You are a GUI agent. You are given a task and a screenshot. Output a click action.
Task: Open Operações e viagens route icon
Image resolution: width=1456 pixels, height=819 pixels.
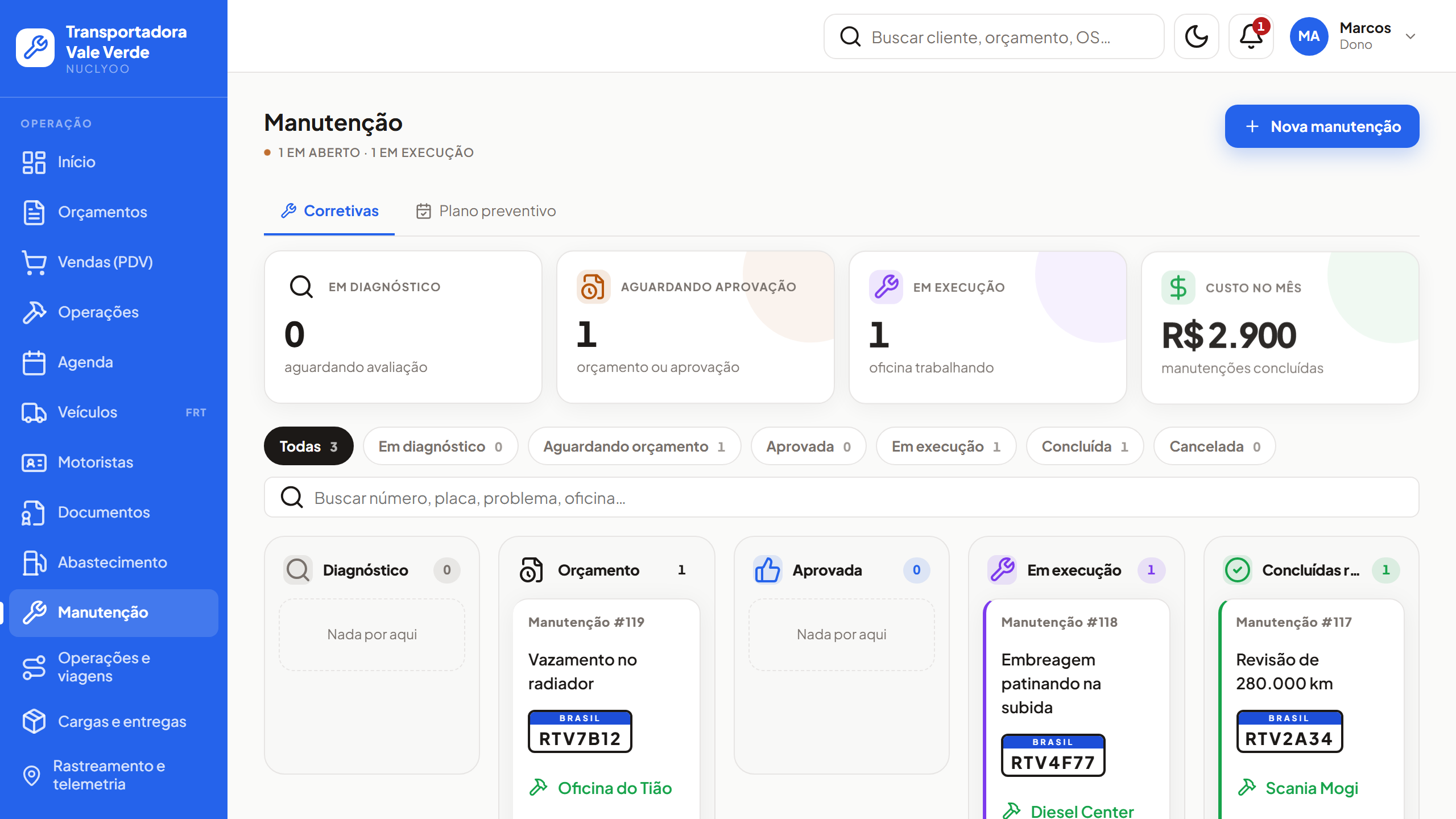click(34, 667)
